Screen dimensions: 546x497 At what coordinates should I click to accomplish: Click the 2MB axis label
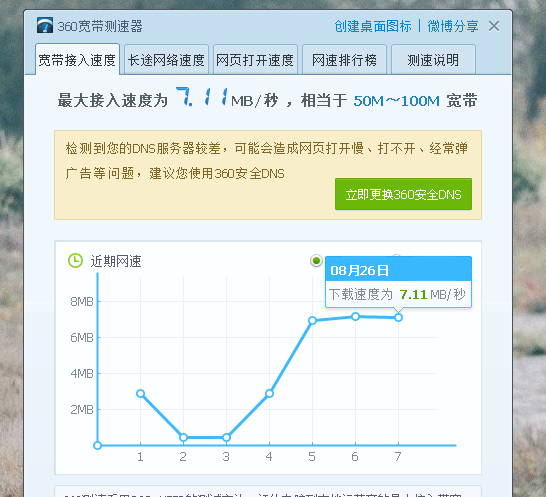tap(82, 410)
